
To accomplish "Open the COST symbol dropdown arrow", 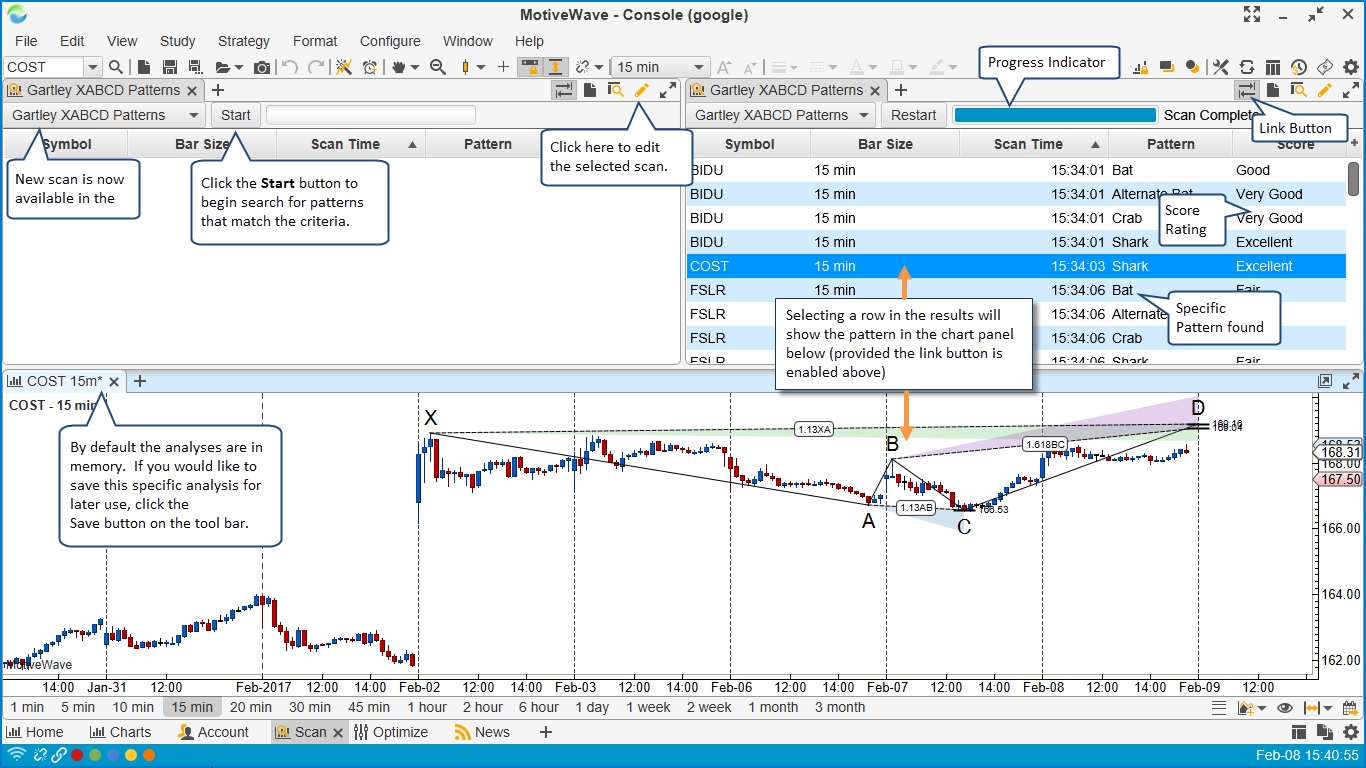I will point(92,67).
